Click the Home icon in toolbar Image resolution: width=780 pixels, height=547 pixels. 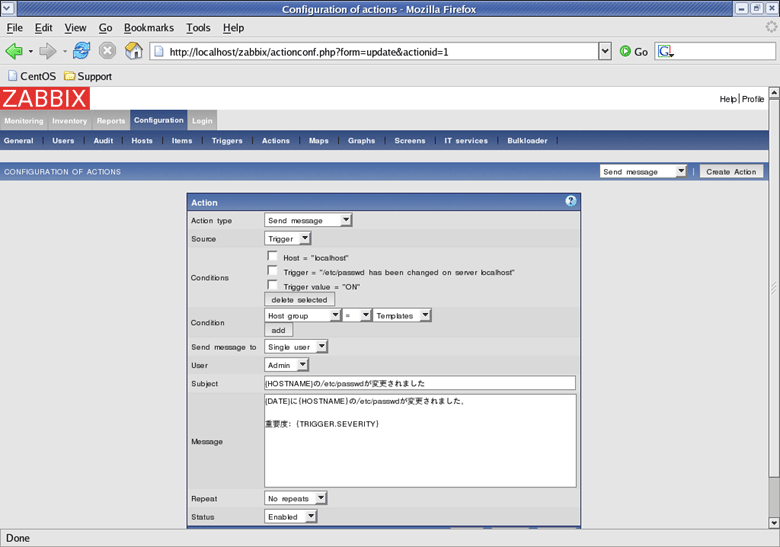(x=133, y=51)
